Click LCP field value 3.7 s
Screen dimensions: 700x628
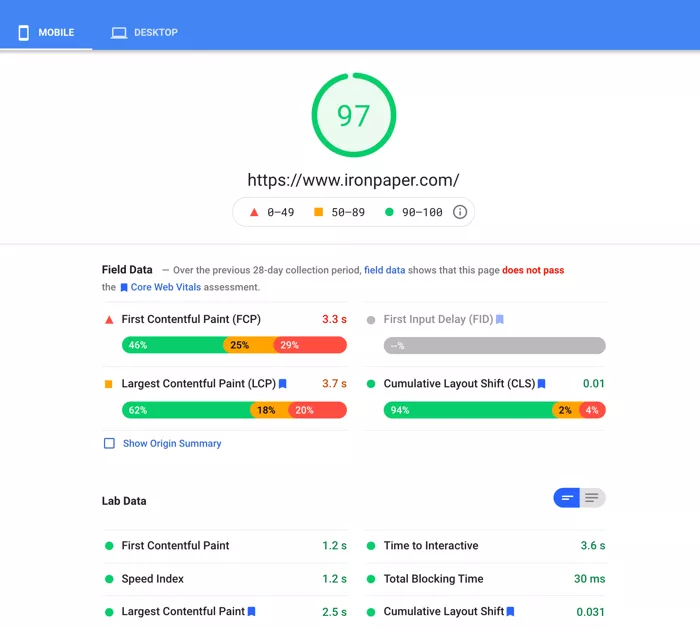pyautogui.click(x=334, y=383)
